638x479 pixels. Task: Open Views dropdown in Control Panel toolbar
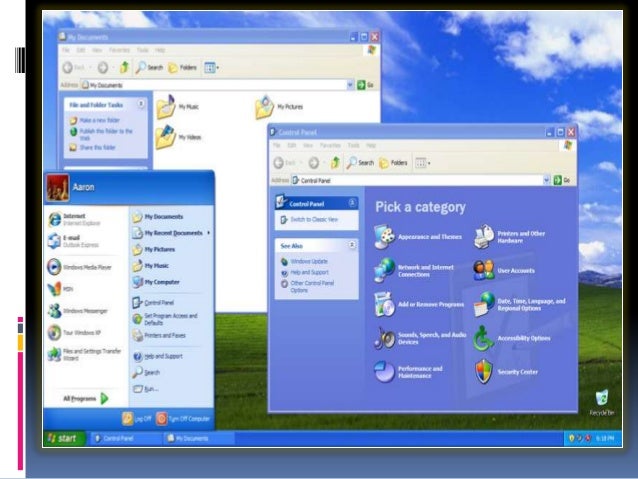pos(422,163)
